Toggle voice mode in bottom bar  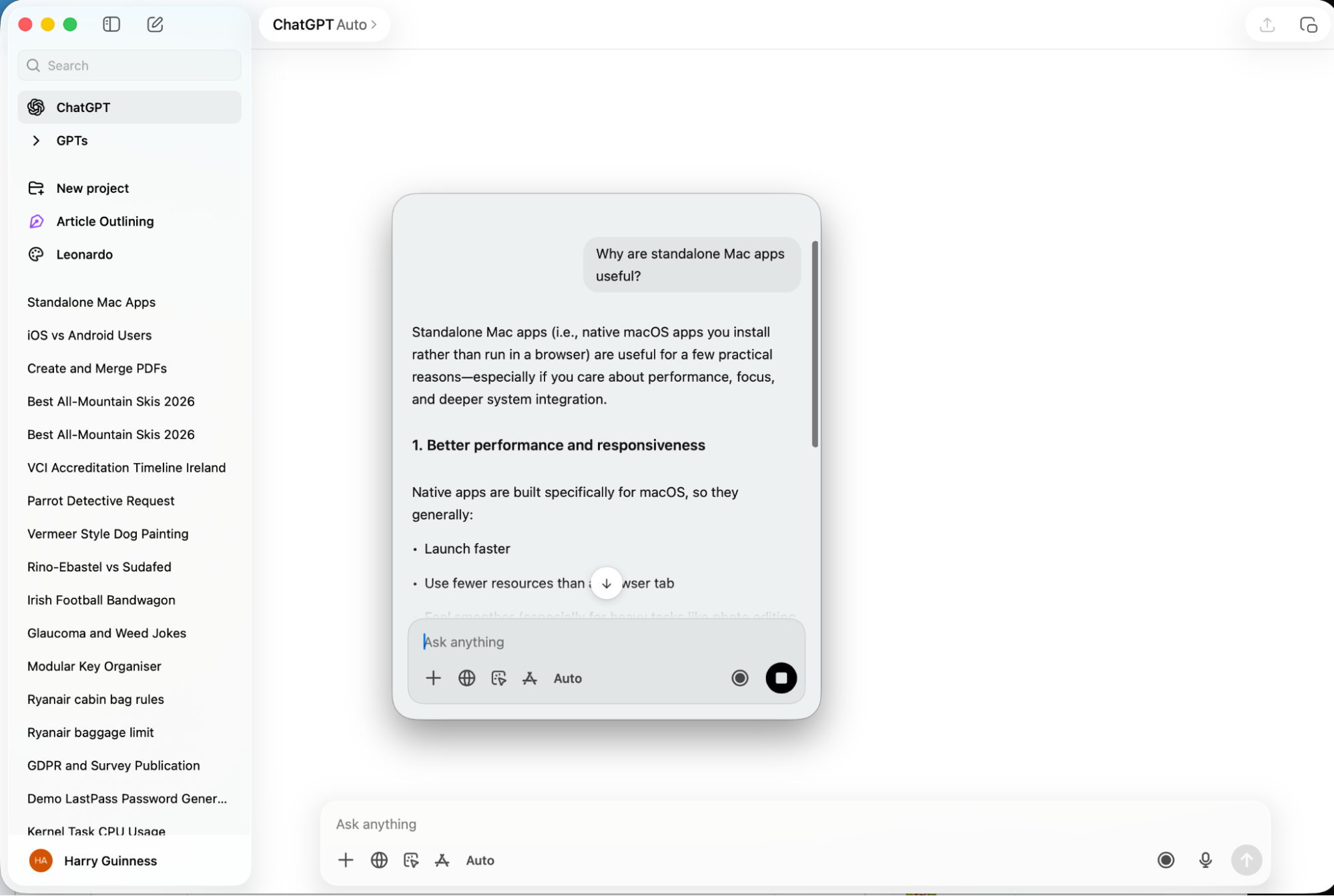pos(1166,860)
